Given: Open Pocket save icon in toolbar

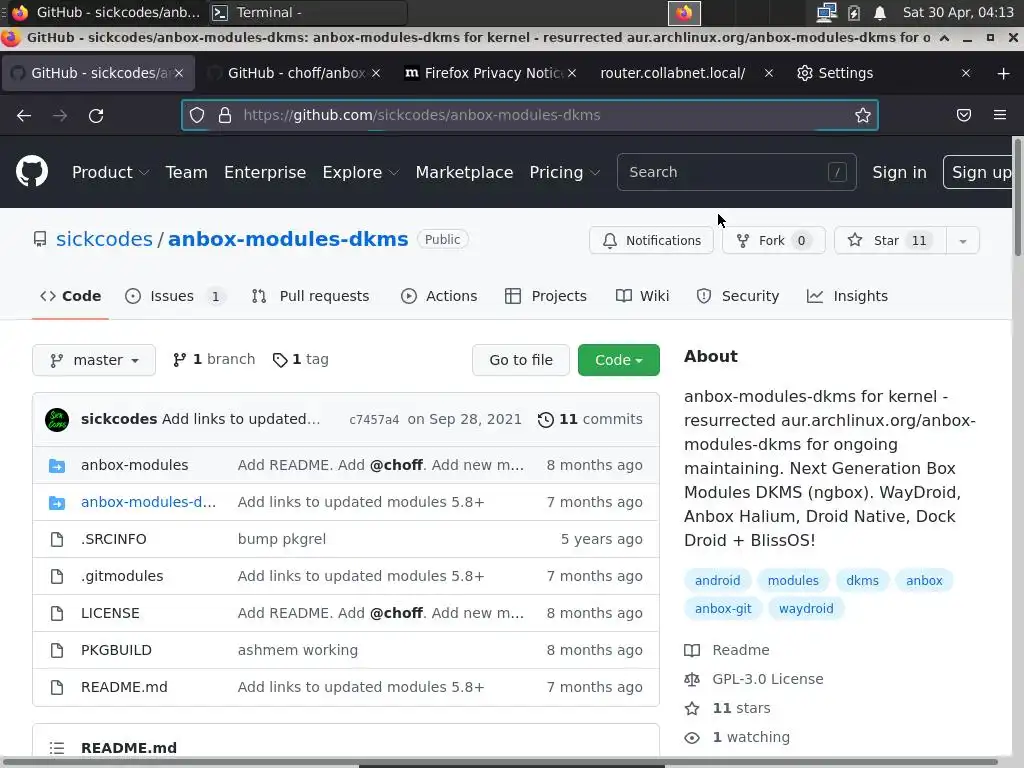Looking at the screenshot, I should pos(963,116).
